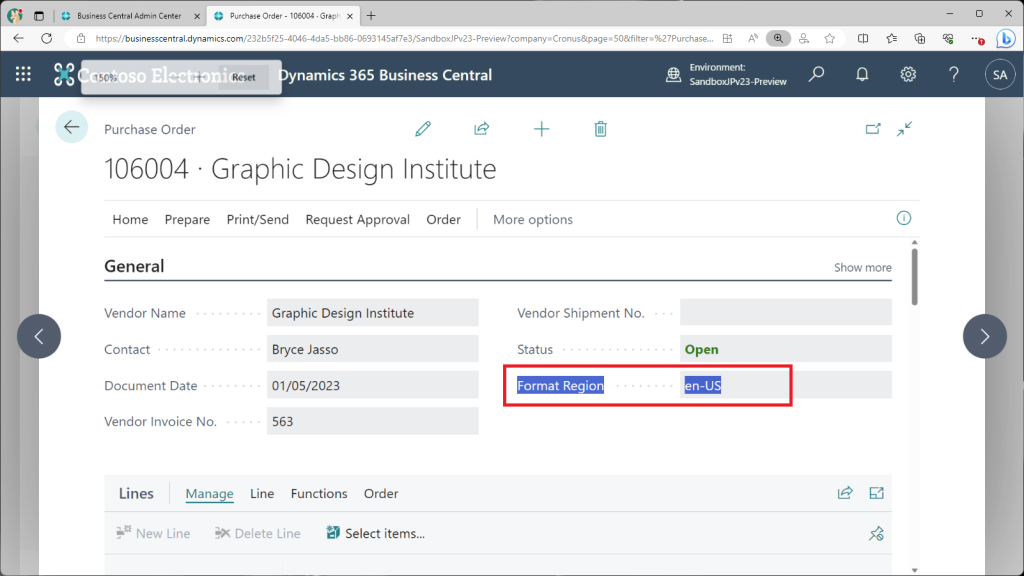Click Show more in the General section
1024x576 pixels.
[x=863, y=267]
